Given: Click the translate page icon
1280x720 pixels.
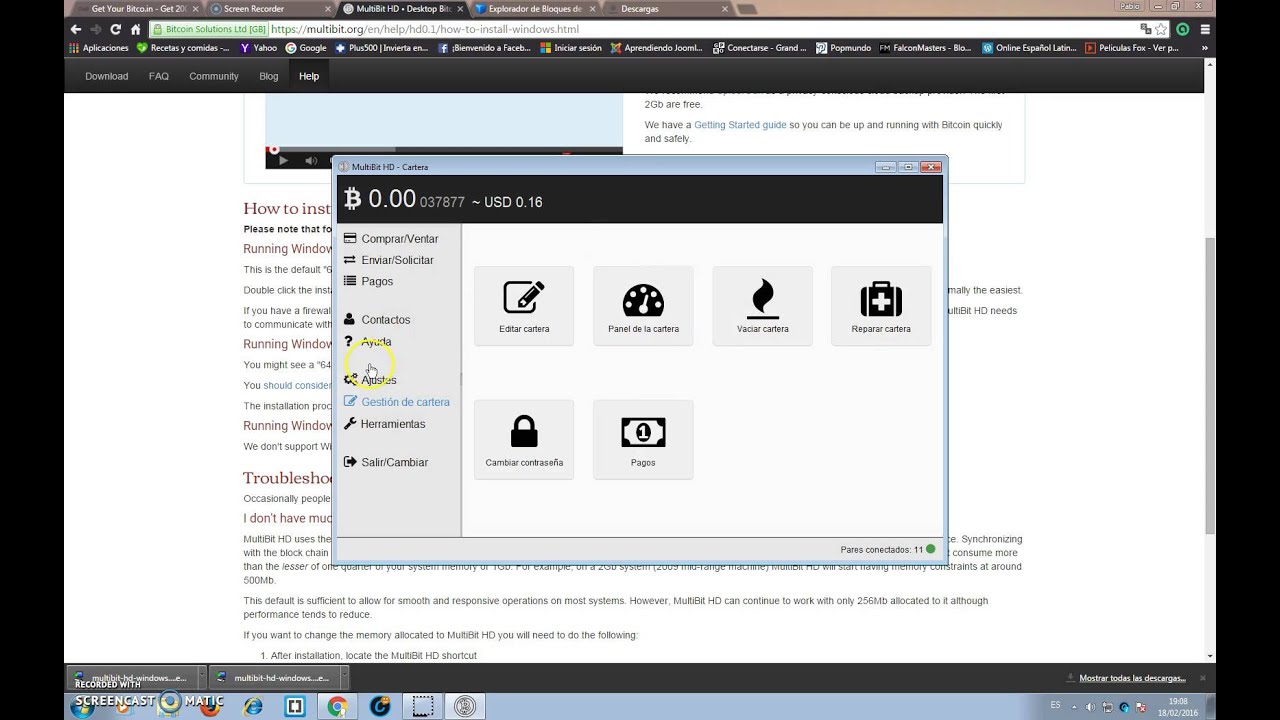Looking at the screenshot, I should [x=1145, y=29].
